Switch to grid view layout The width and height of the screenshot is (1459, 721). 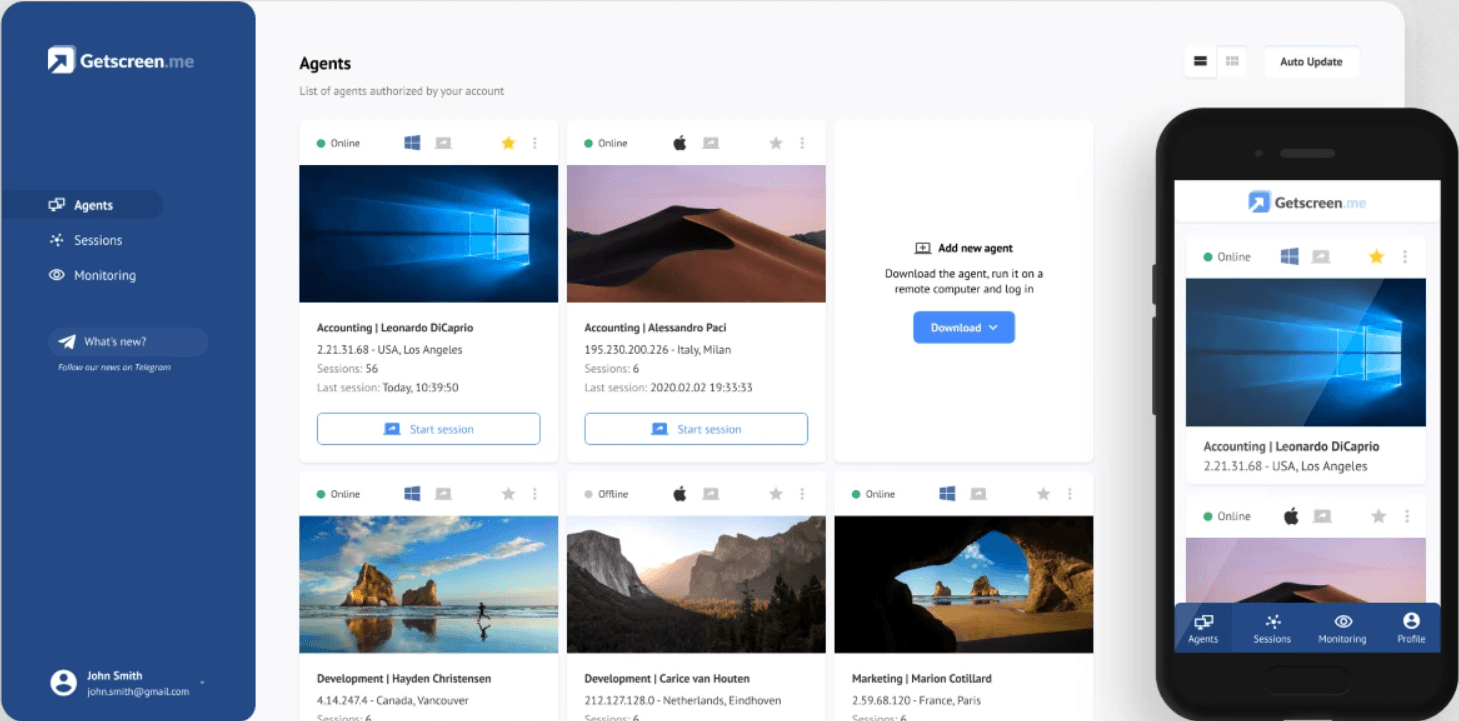1232,61
